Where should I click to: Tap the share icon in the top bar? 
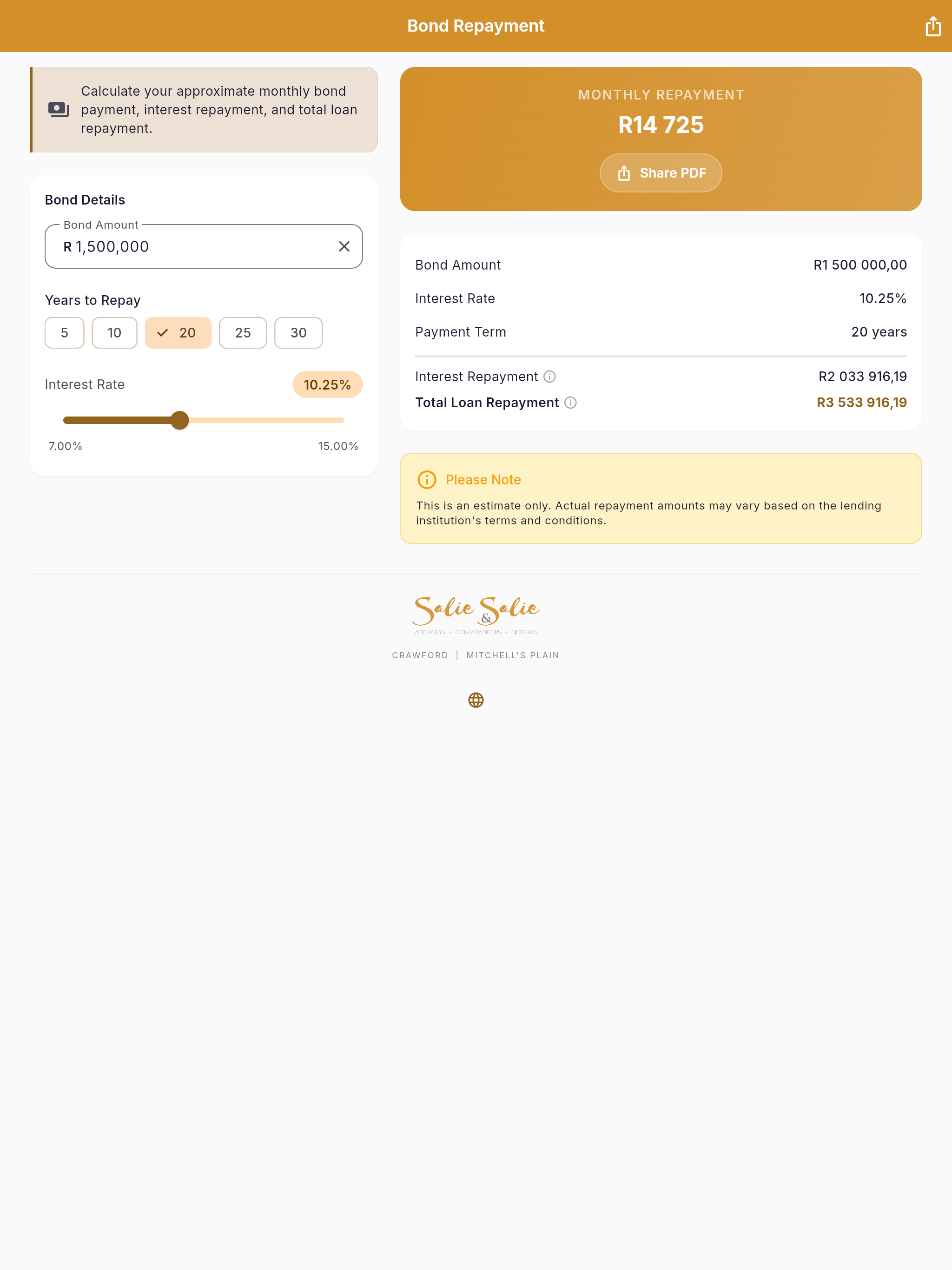933,26
